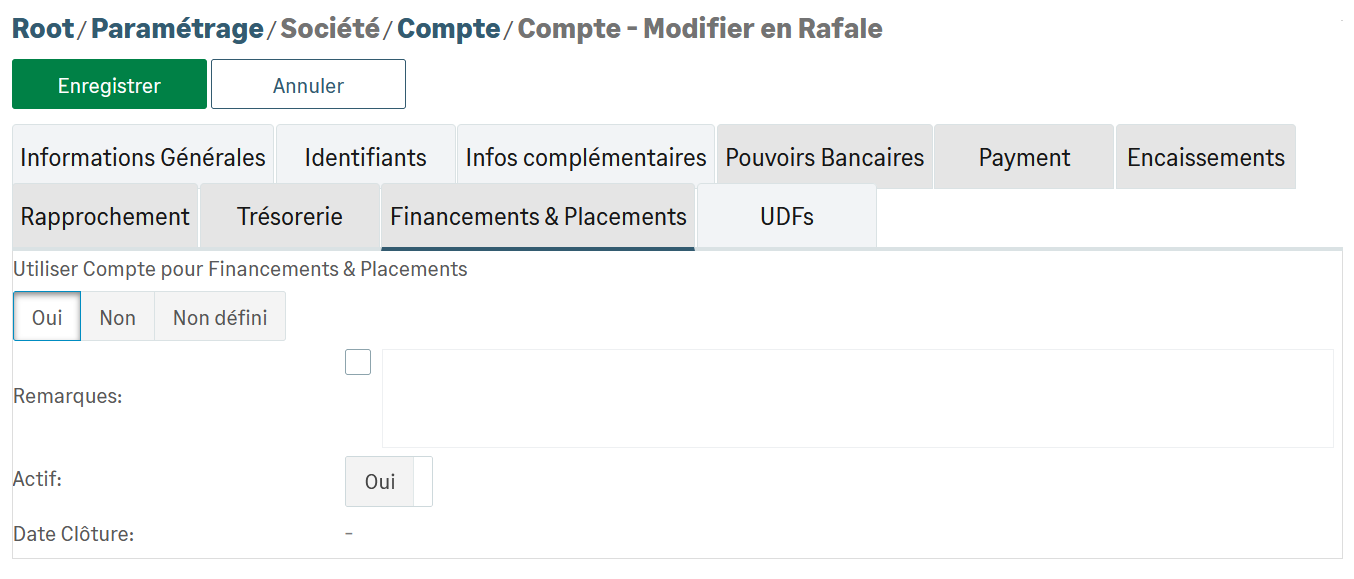Open the Infos complémentaires tab

pos(586,157)
